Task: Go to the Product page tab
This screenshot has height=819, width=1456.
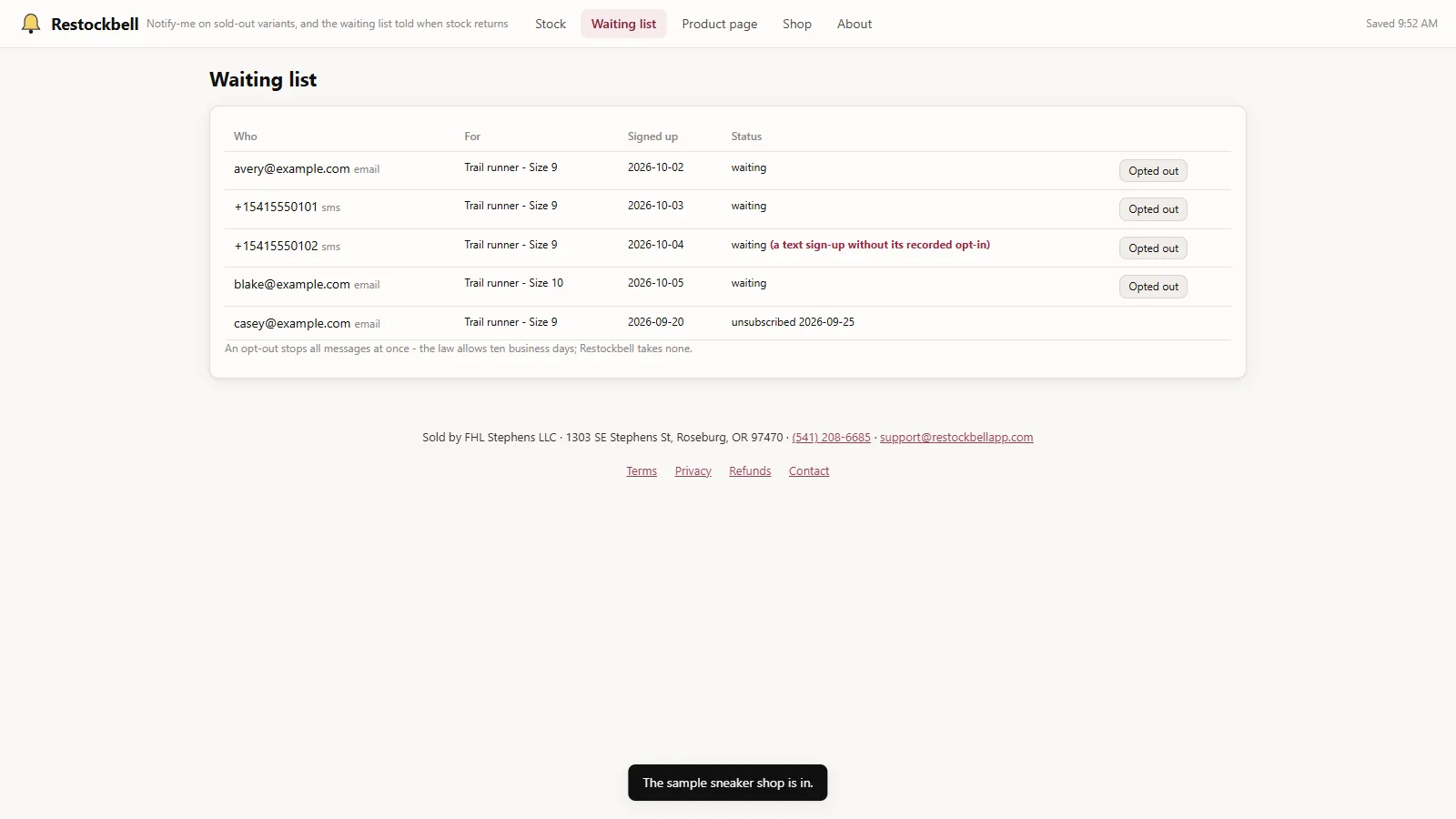Action: tap(720, 24)
